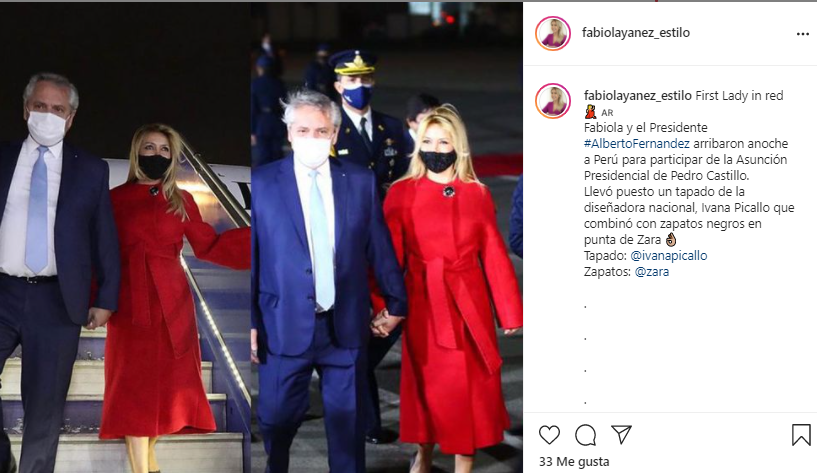
Task: Visit the @zara profile mention
Action: (652, 272)
